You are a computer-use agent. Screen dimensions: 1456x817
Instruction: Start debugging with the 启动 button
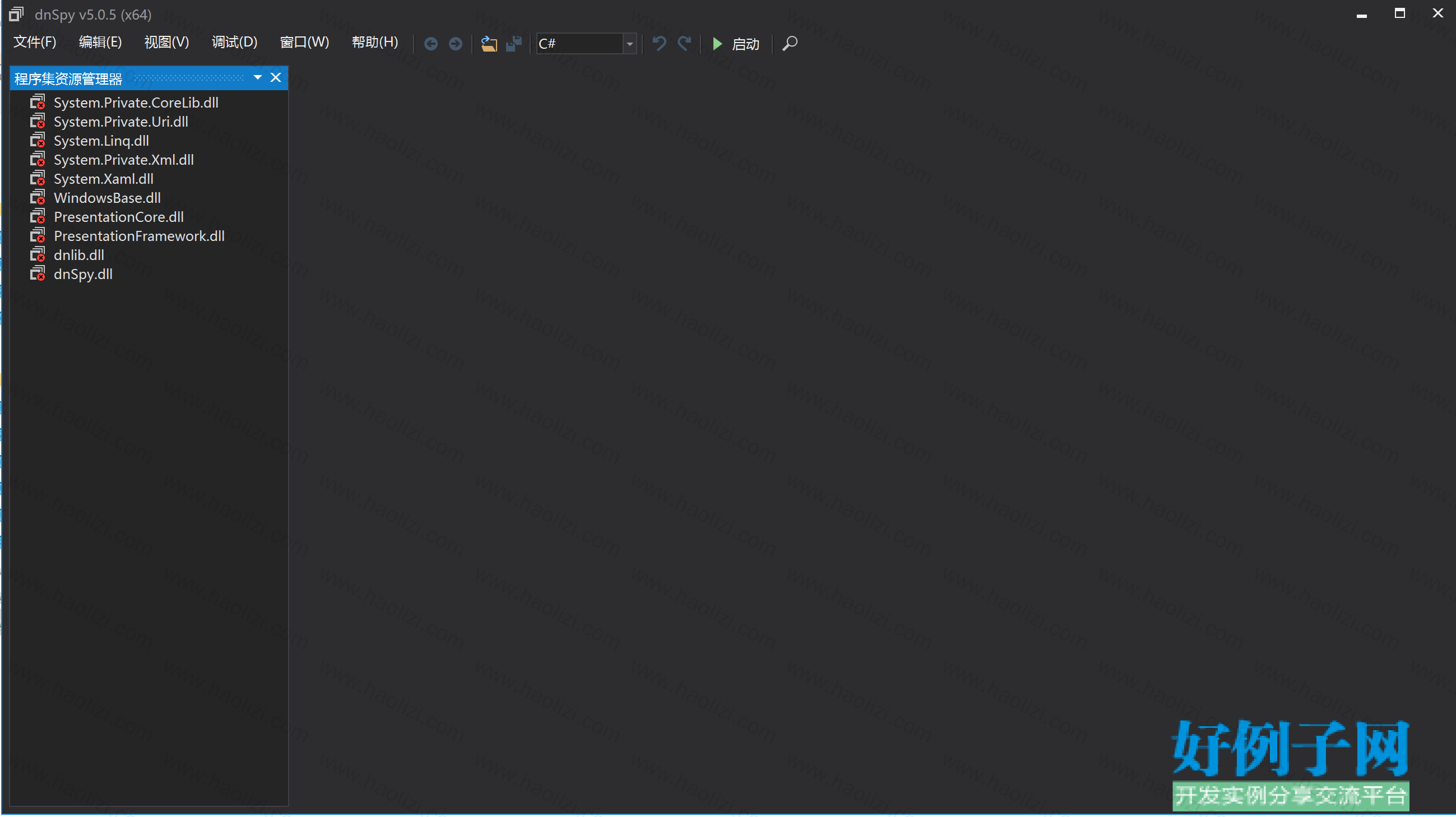coord(736,44)
